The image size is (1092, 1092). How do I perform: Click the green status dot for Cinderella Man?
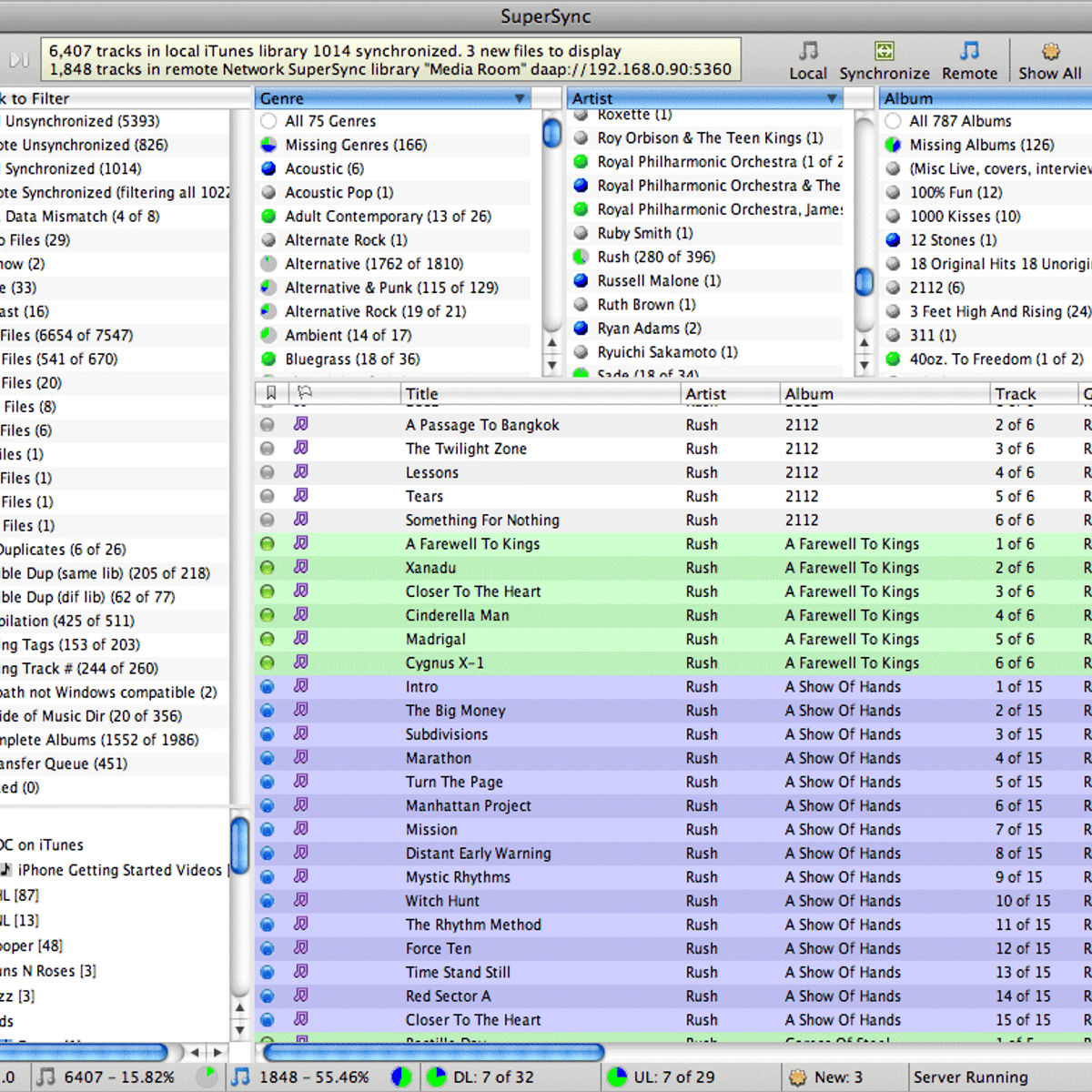(267, 615)
